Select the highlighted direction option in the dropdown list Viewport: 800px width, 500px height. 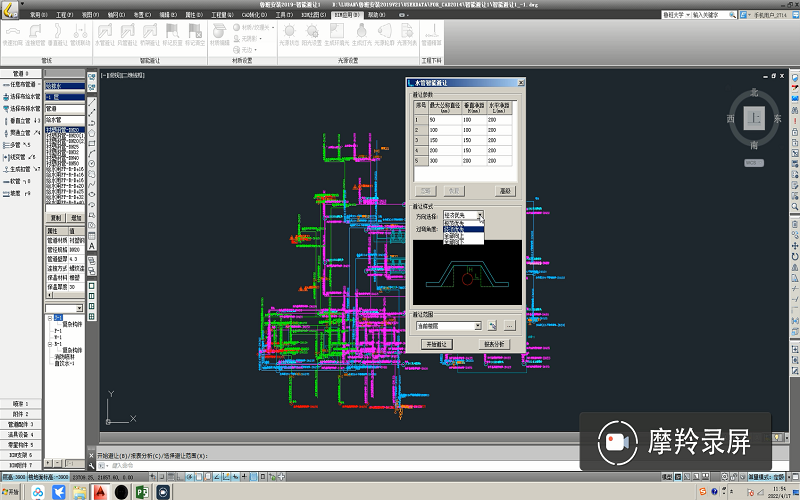click(x=463, y=229)
